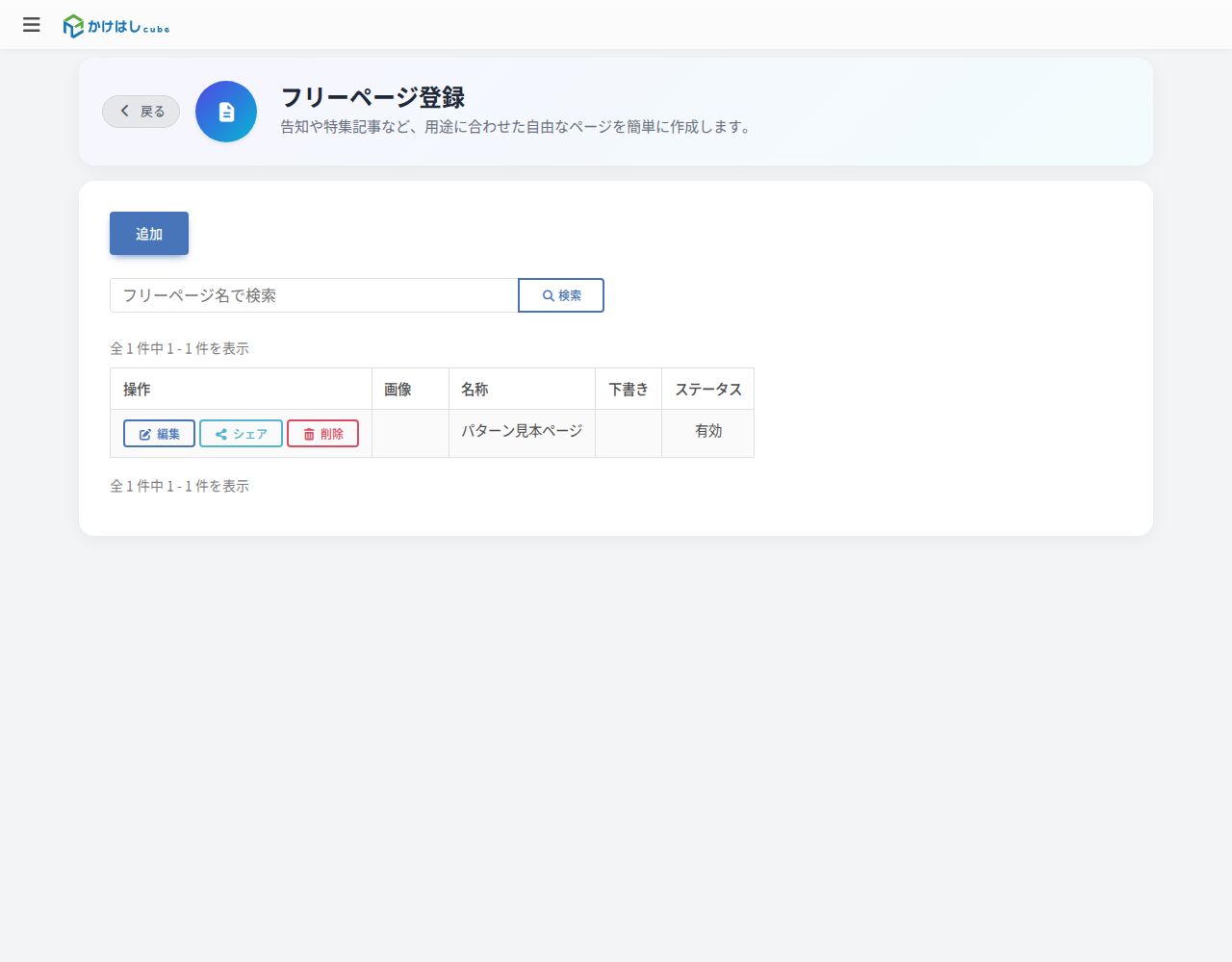The height and width of the screenshot is (962, 1232).
Task: Go back with the 戻る button
Action: pyautogui.click(x=141, y=112)
